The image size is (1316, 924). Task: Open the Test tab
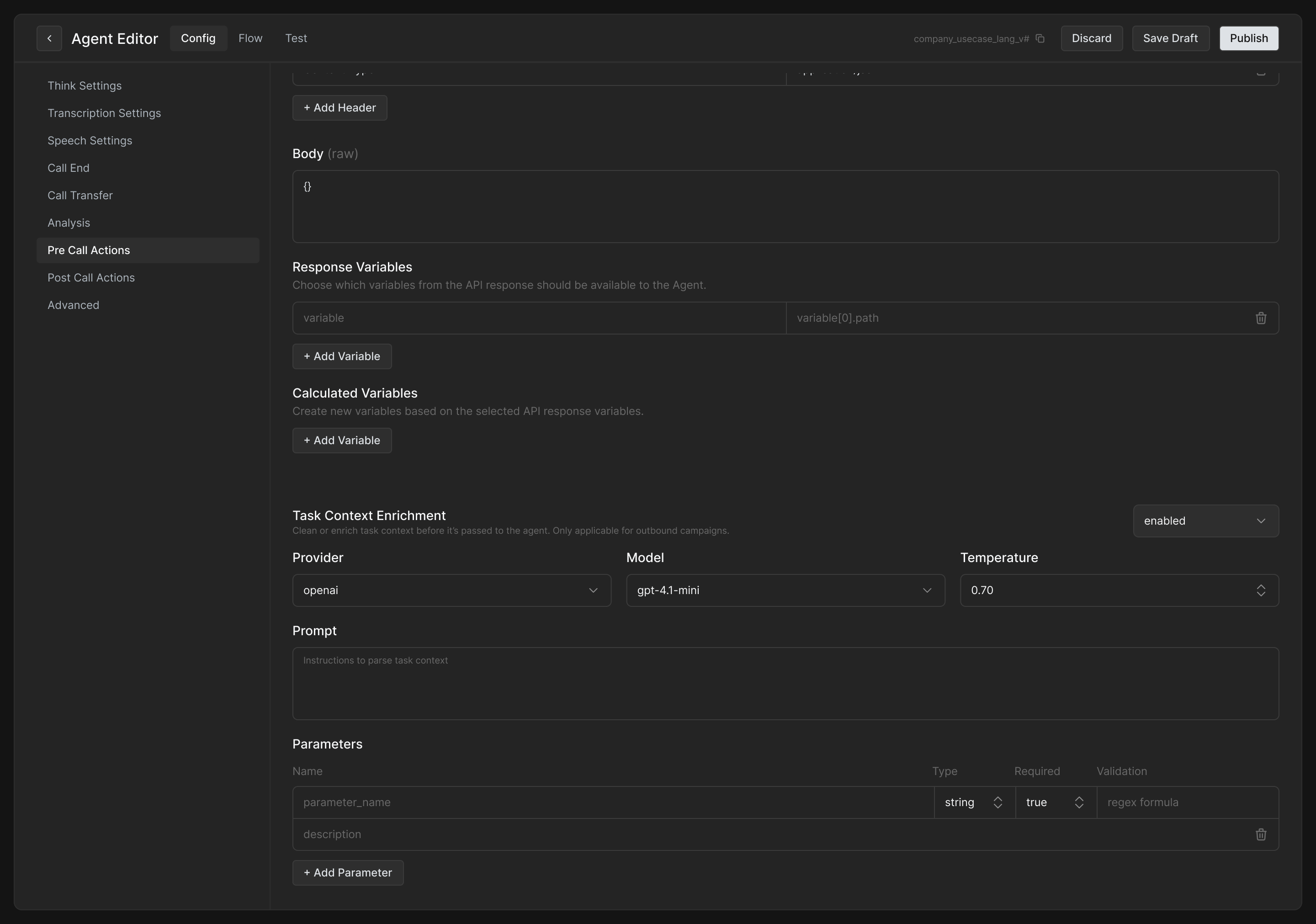point(296,38)
